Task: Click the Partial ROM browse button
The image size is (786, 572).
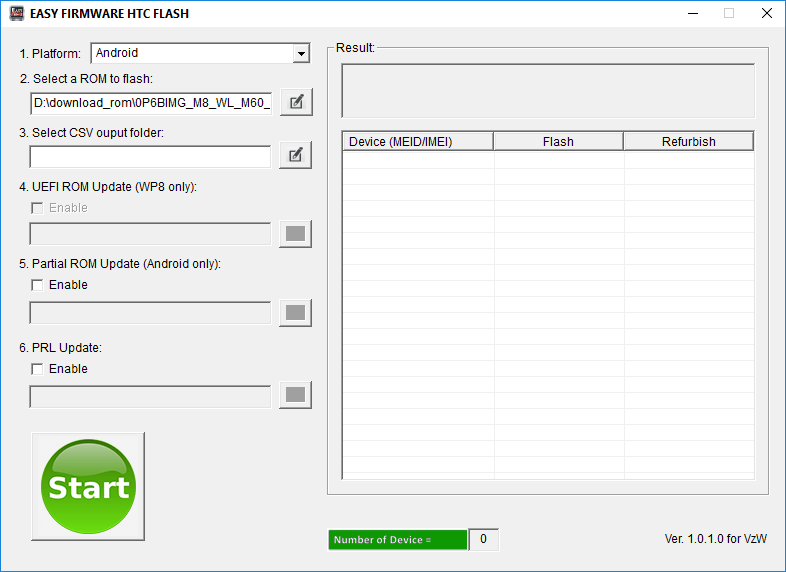Action: click(295, 313)
